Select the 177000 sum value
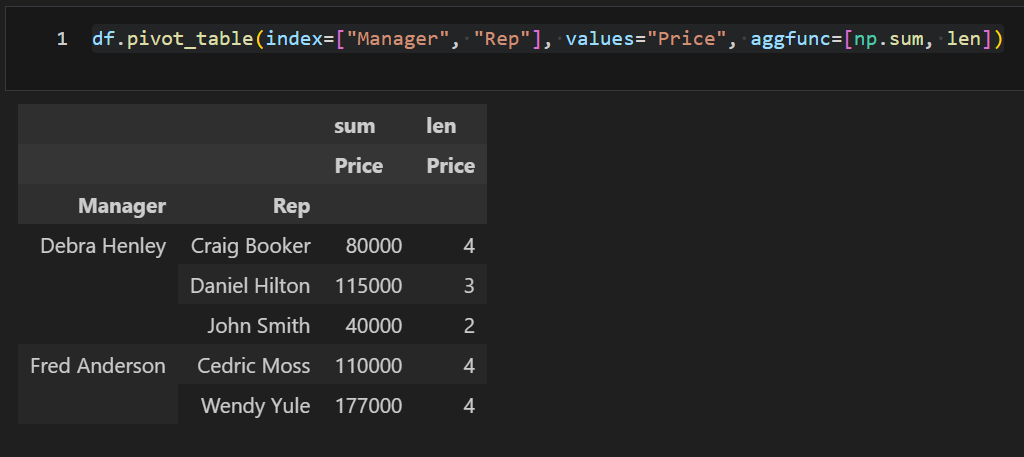The height and width of the screenshot is (457, 1024). (x=369, y=406)
